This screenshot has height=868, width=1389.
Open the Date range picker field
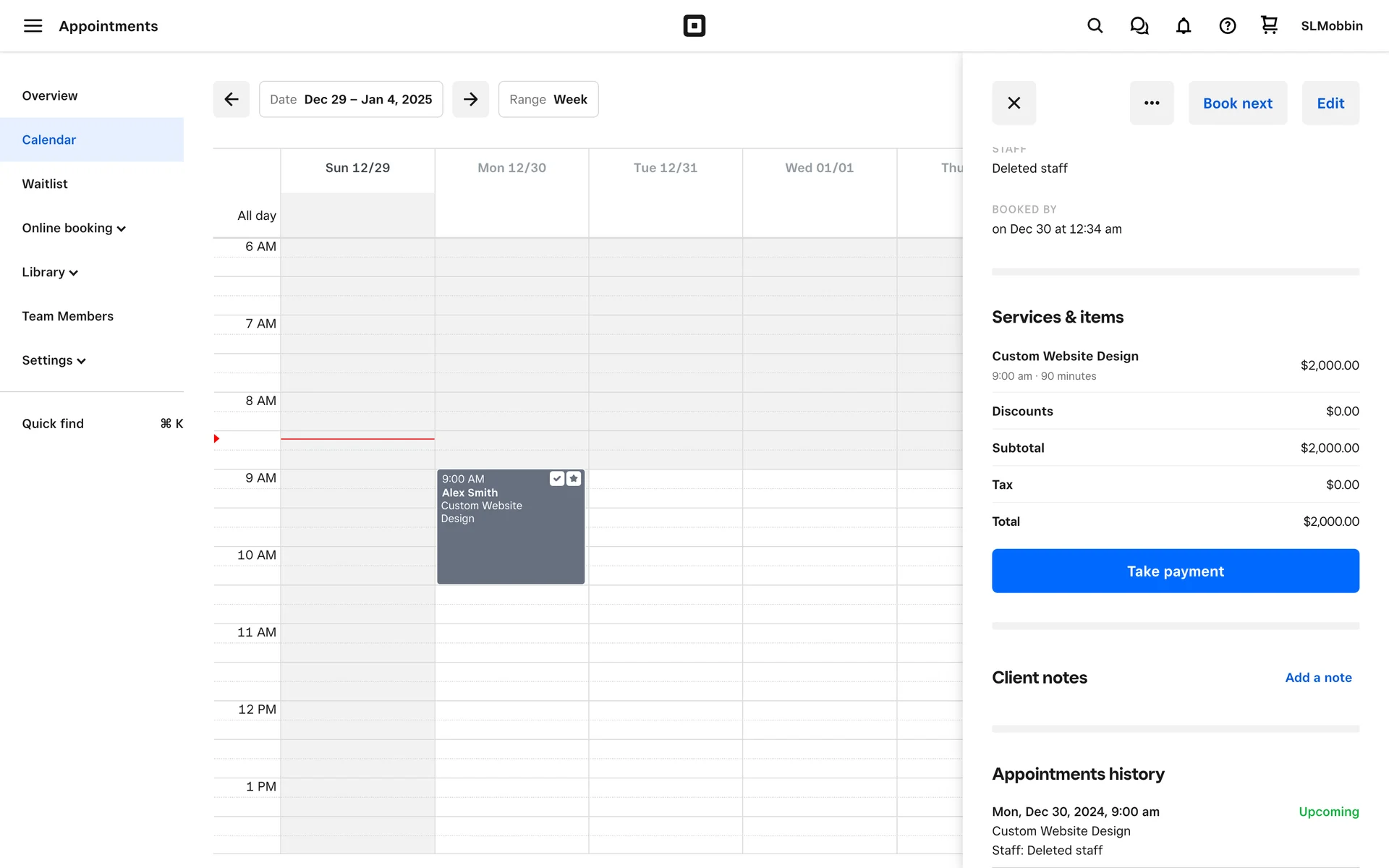tap(351, 99)
